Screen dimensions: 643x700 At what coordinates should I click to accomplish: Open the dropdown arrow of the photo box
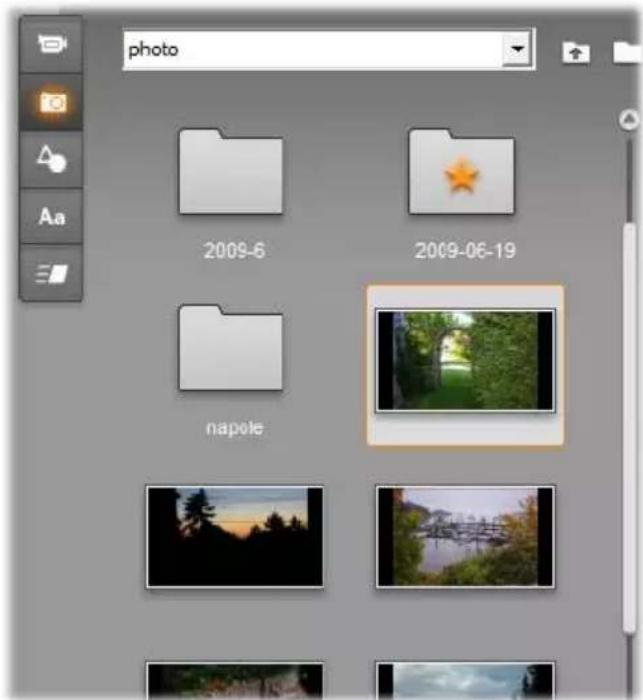click(x=517, y=49)
